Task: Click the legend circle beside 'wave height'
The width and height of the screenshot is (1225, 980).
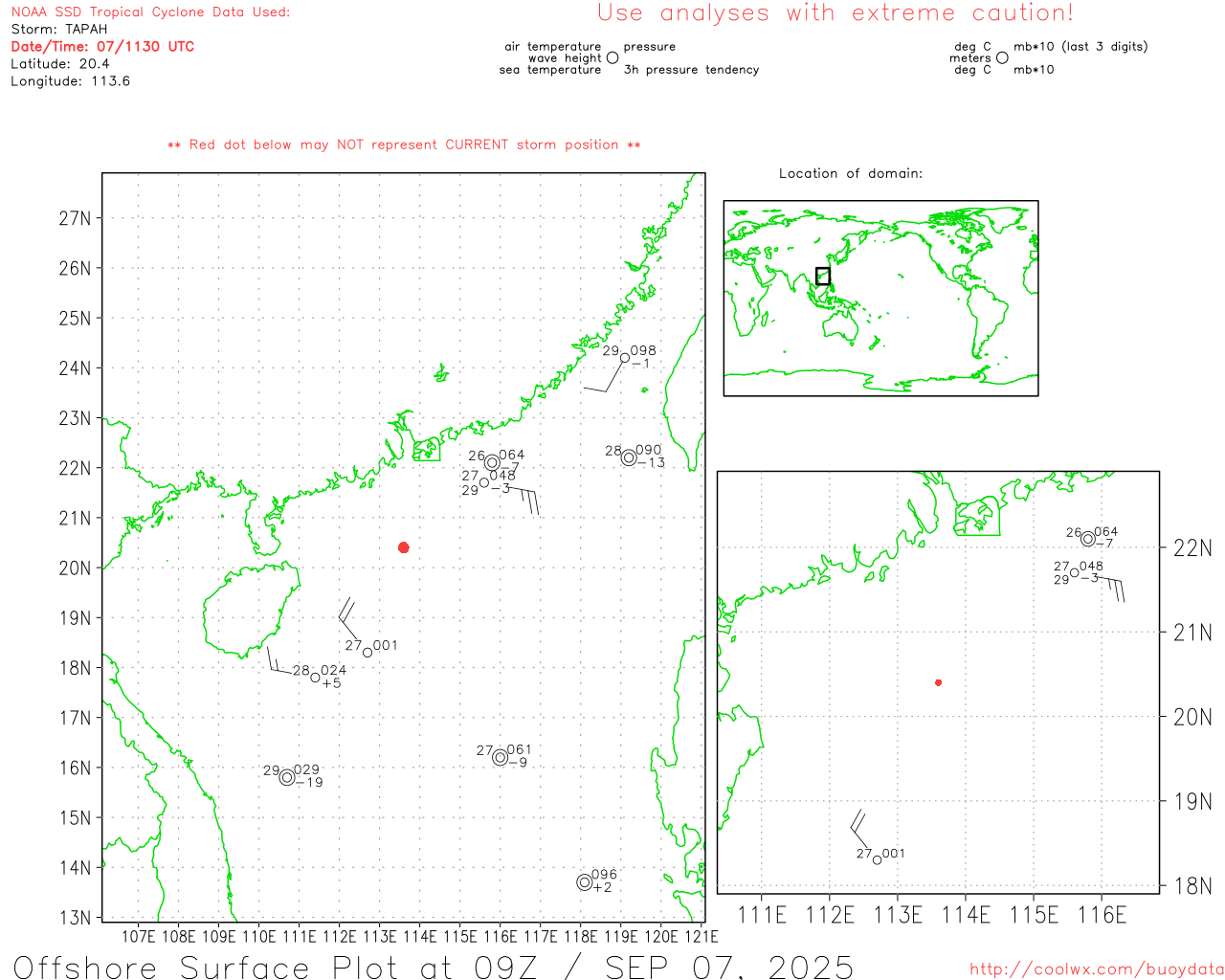Action: pos(612,57)
